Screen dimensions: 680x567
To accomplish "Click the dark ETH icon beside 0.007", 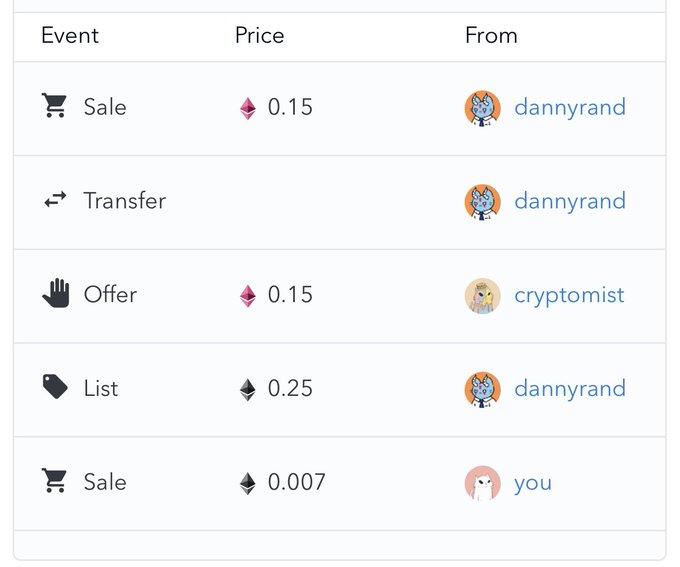I will point(247,483).
